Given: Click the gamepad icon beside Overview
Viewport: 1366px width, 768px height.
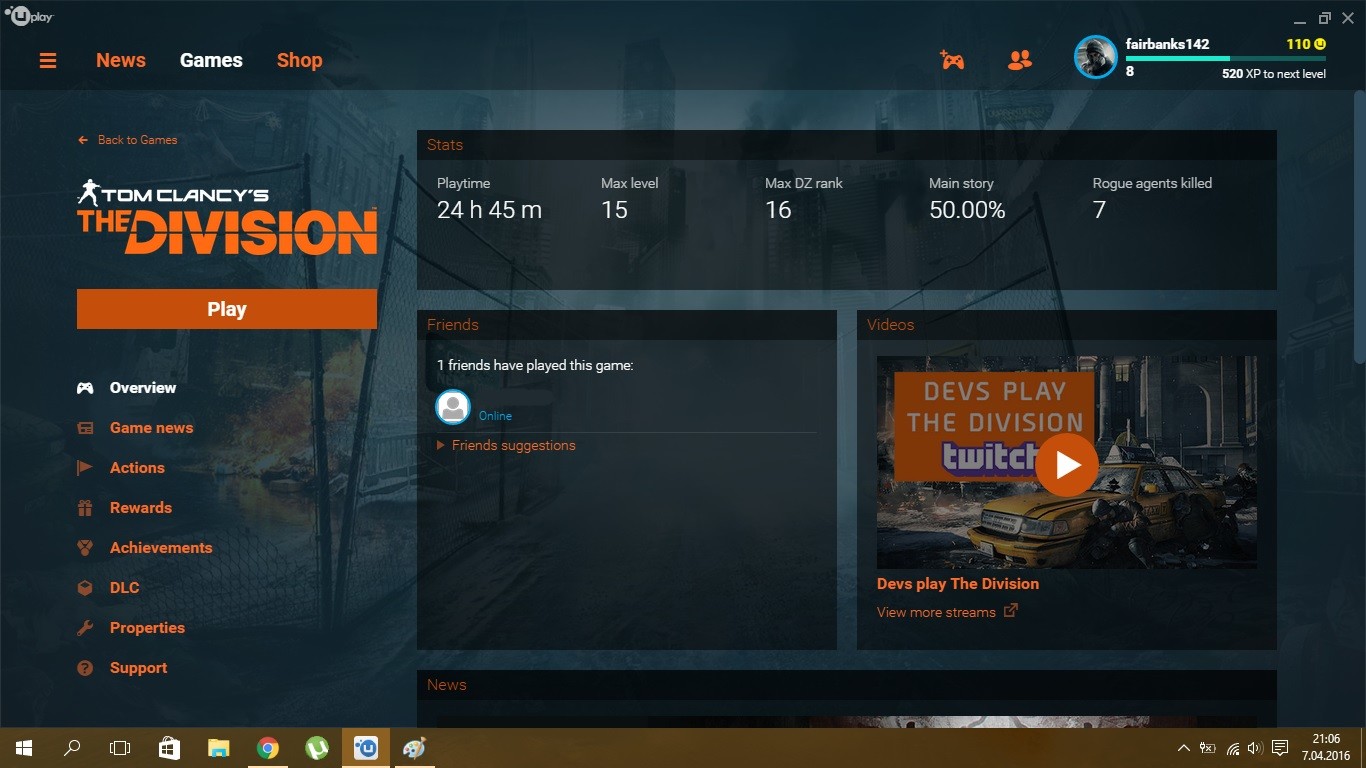Looking at the screenshot, I should (x=85, y=388).
